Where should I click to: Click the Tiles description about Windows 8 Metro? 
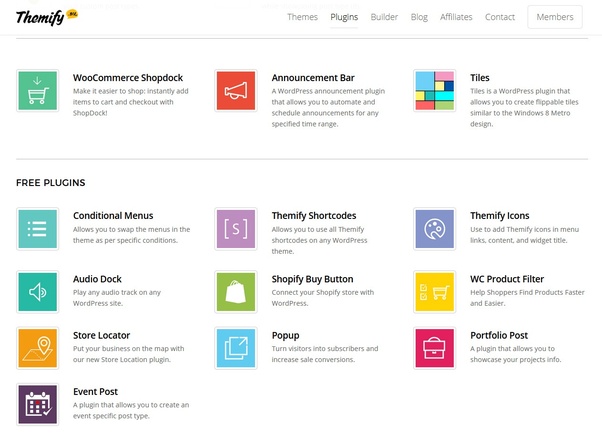tap(524, 108)
